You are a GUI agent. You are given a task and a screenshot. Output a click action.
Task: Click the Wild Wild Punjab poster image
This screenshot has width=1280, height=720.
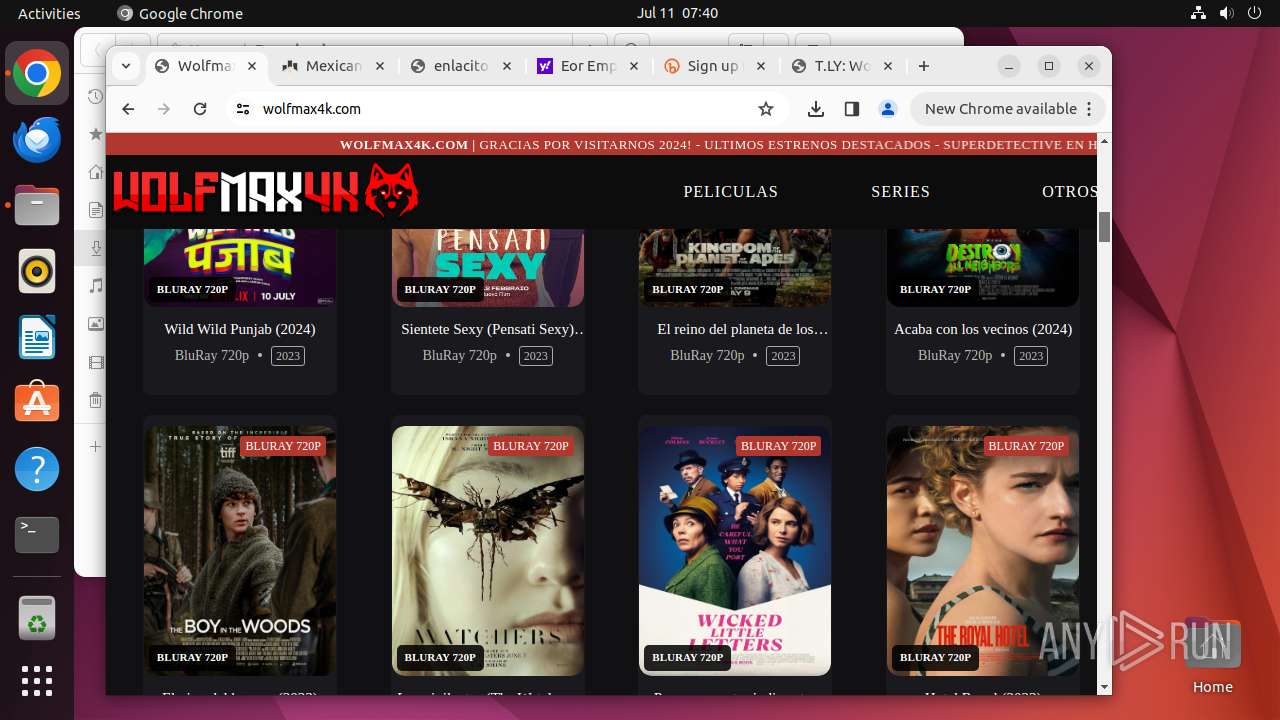pos(240,267)
